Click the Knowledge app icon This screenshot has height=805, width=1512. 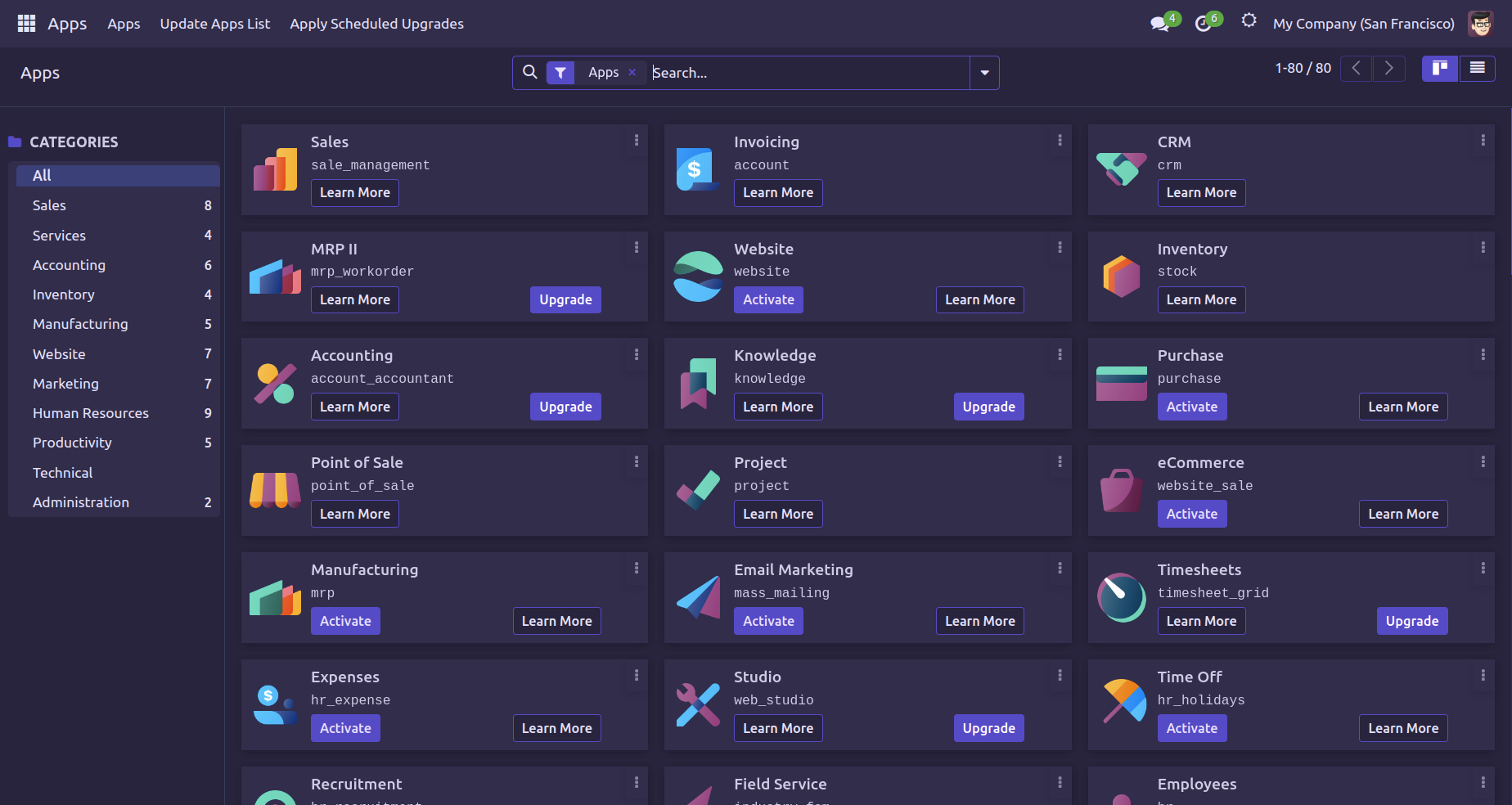point(698,384)
